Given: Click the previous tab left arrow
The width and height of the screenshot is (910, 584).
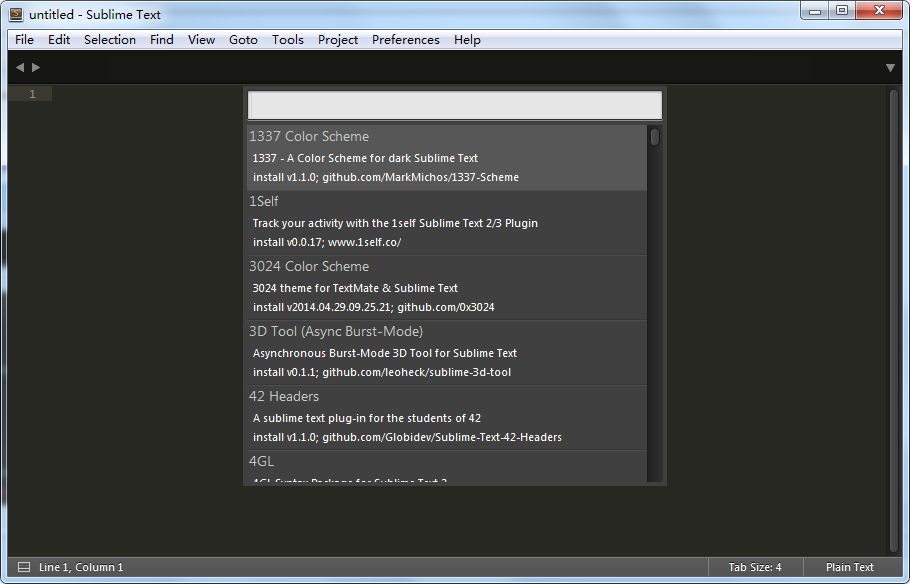Looking at the screenshot, I should coord(20,67).
